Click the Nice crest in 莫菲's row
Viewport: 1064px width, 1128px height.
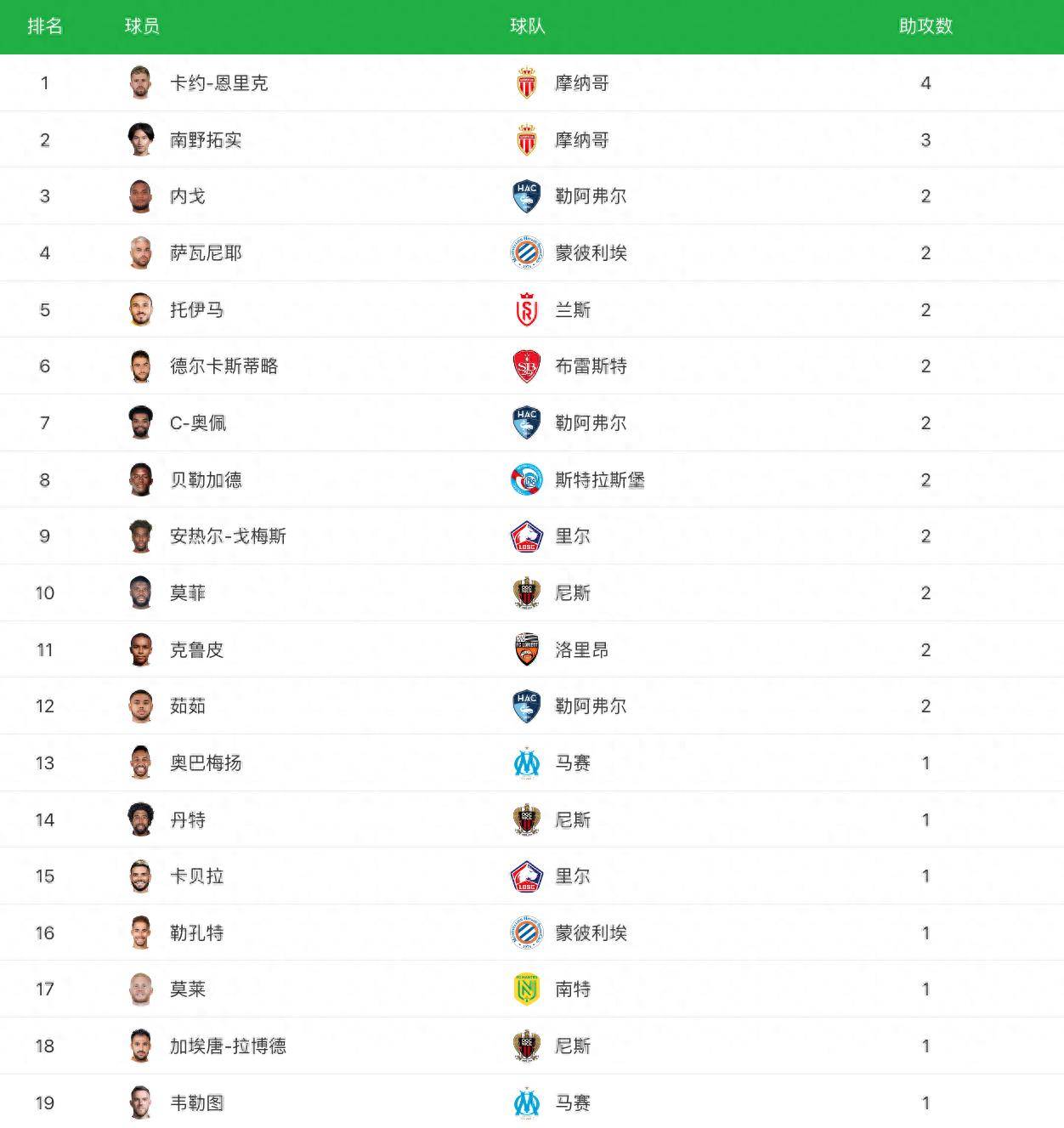527,592
